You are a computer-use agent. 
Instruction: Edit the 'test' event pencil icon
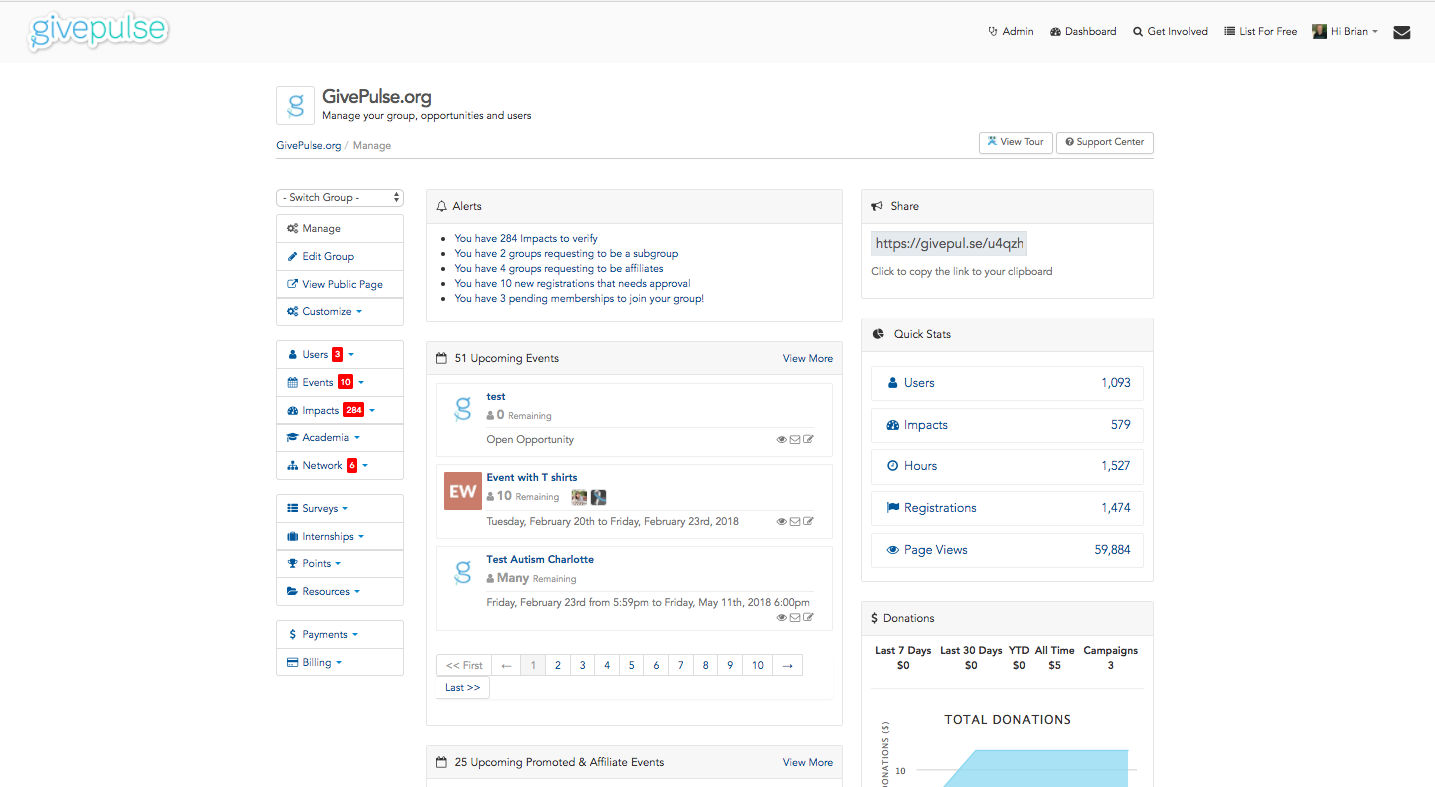coord(808,439)
